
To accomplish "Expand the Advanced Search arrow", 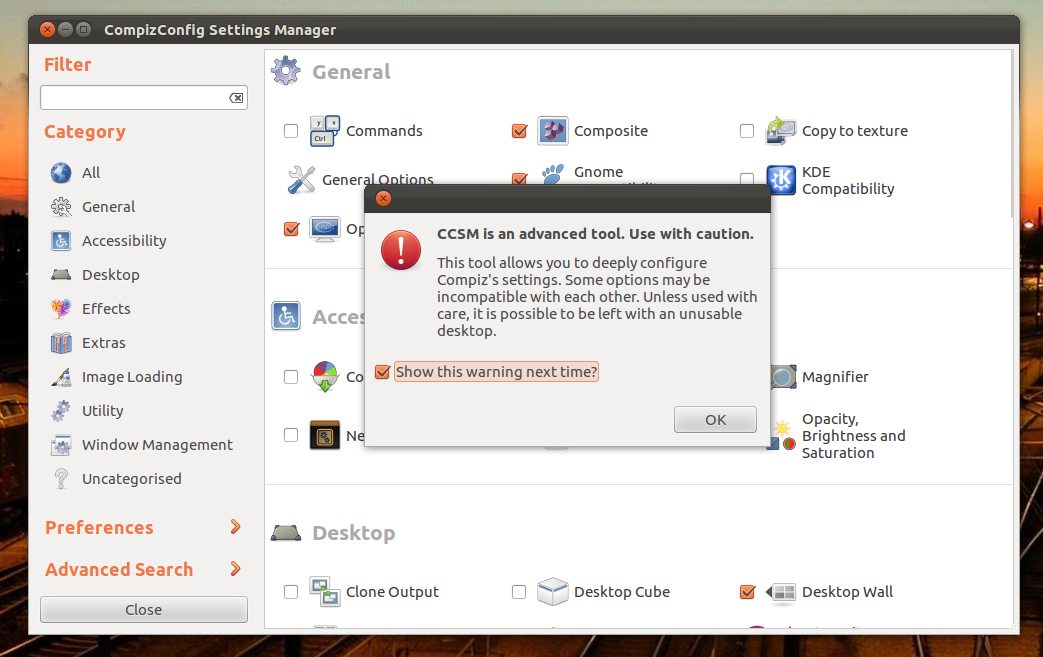I will coord(236,569).
